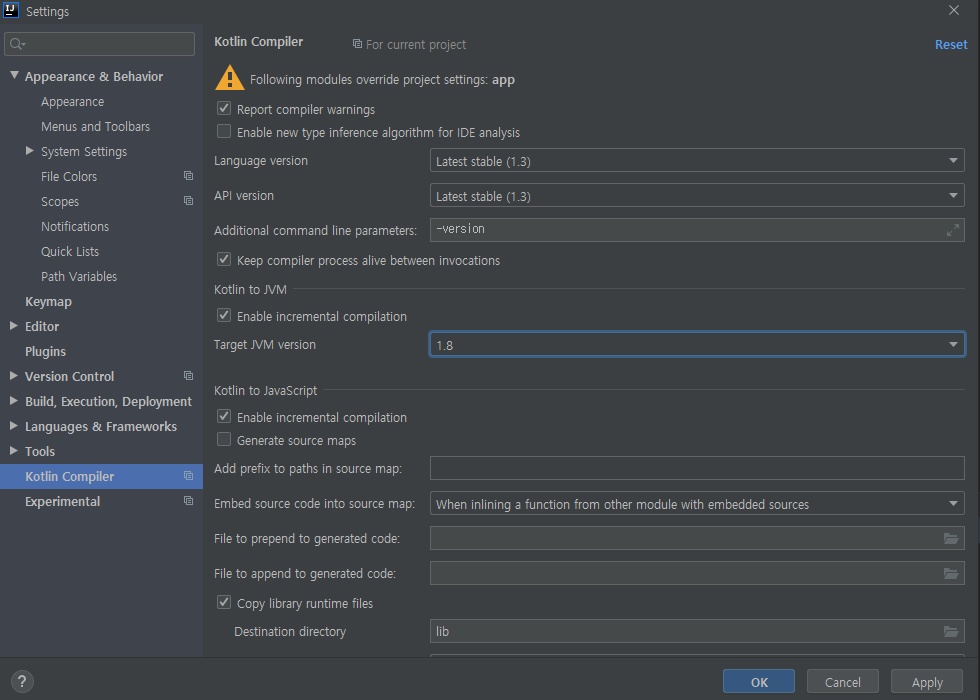Select Menus and Toolbars settings
The width and height of the screenshot is (980, 700).
96,126
